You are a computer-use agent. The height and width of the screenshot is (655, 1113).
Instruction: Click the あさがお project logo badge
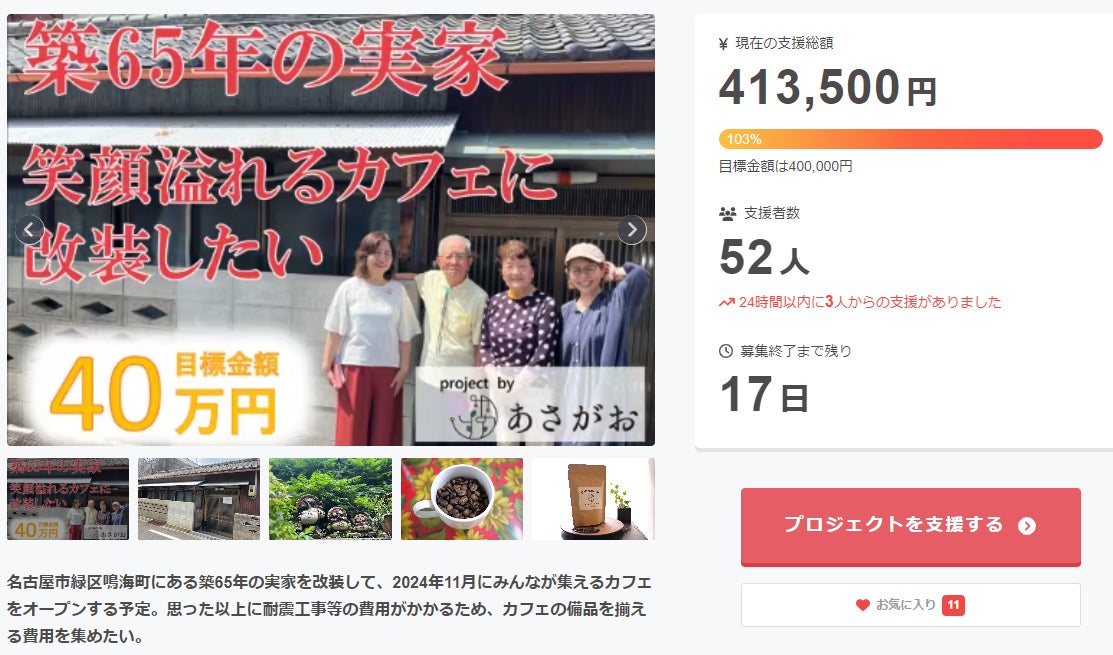tap(530, 405)
